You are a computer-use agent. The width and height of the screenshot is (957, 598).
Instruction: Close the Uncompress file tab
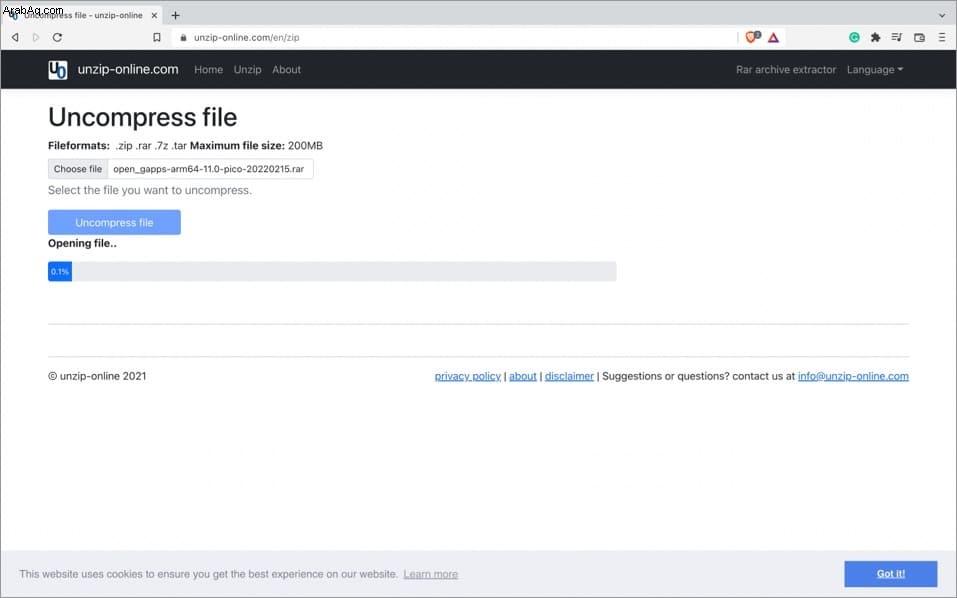(x=154, y=15)
